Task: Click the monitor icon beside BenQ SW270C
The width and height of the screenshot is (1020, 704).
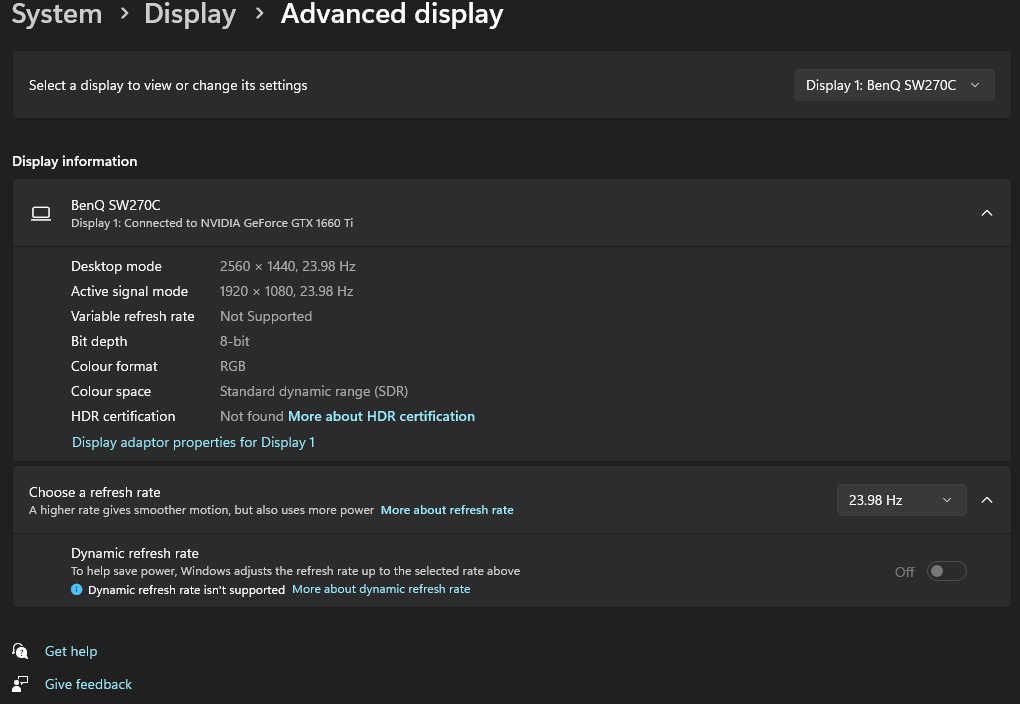Action: (x=41, y=213)
